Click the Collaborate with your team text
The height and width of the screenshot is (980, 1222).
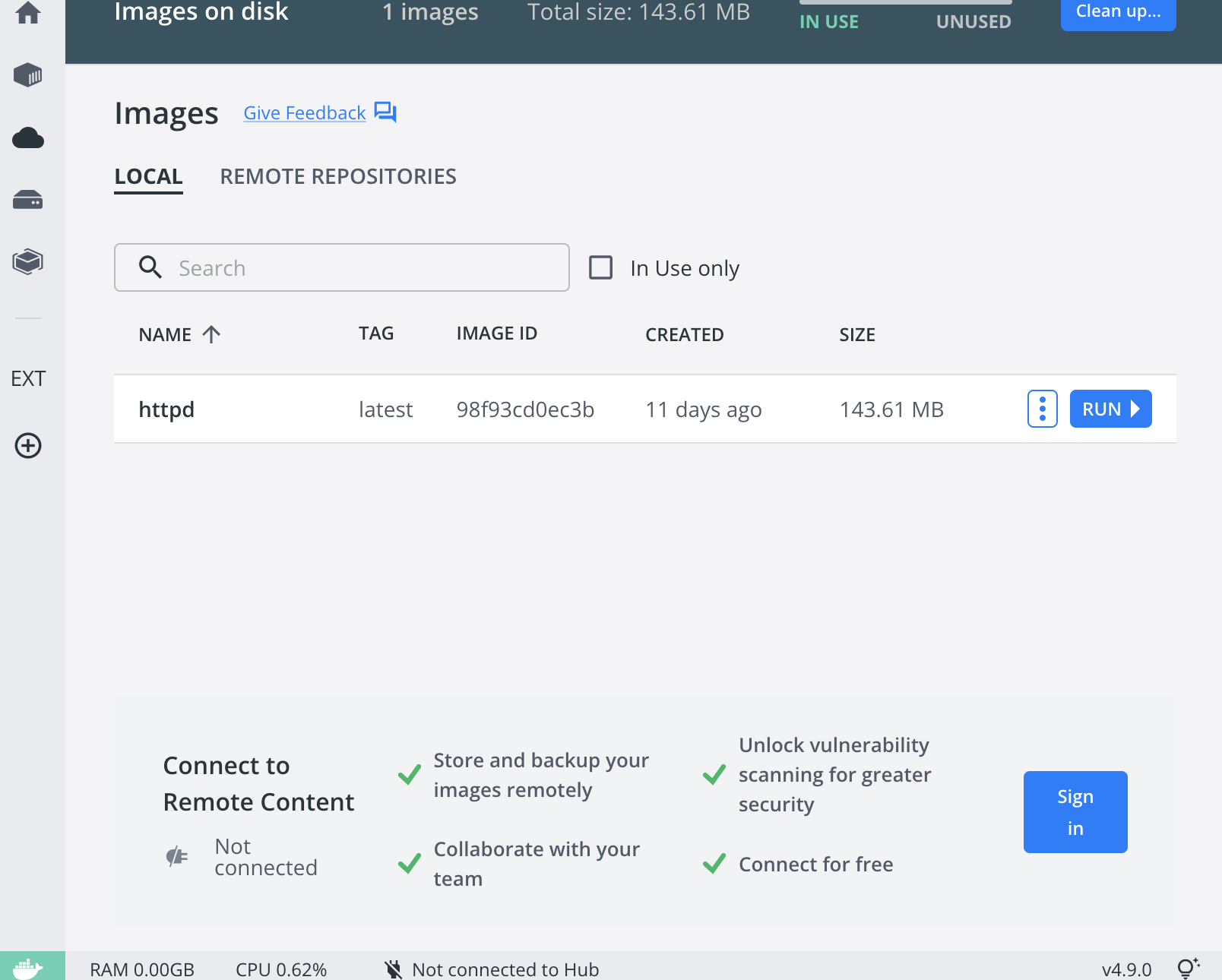[537, 864]
